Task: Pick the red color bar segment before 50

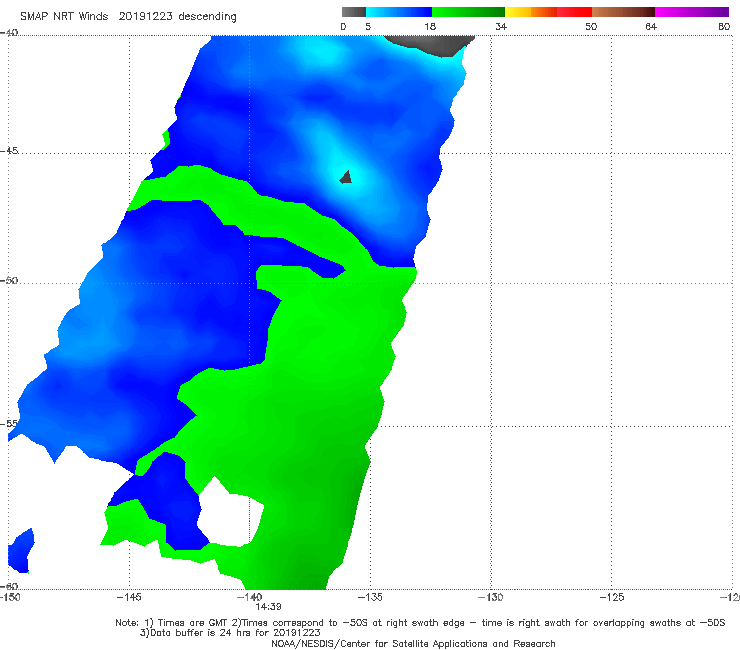Action: pos(574,12)
